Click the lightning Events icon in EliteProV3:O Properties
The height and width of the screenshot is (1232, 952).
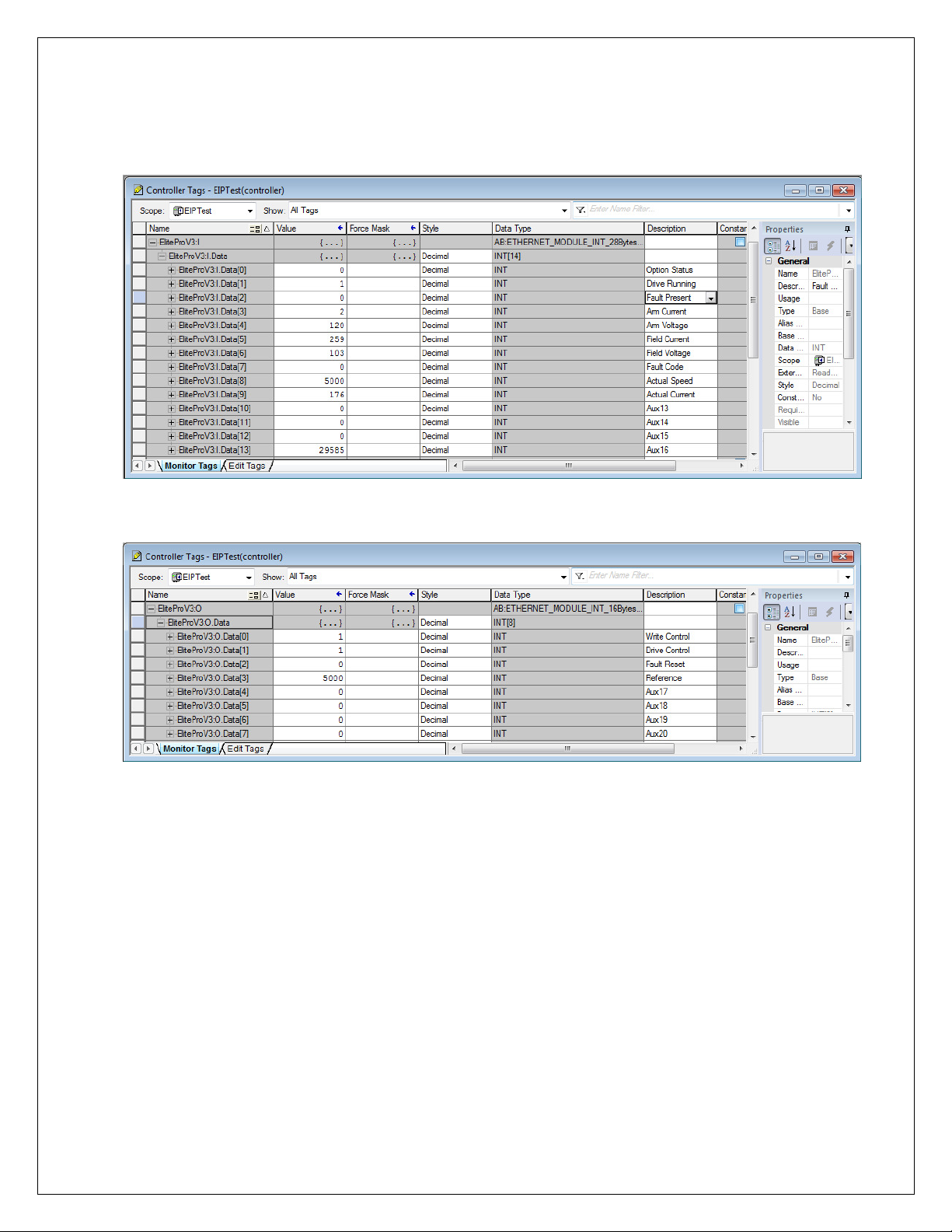[x=829, y=613]
